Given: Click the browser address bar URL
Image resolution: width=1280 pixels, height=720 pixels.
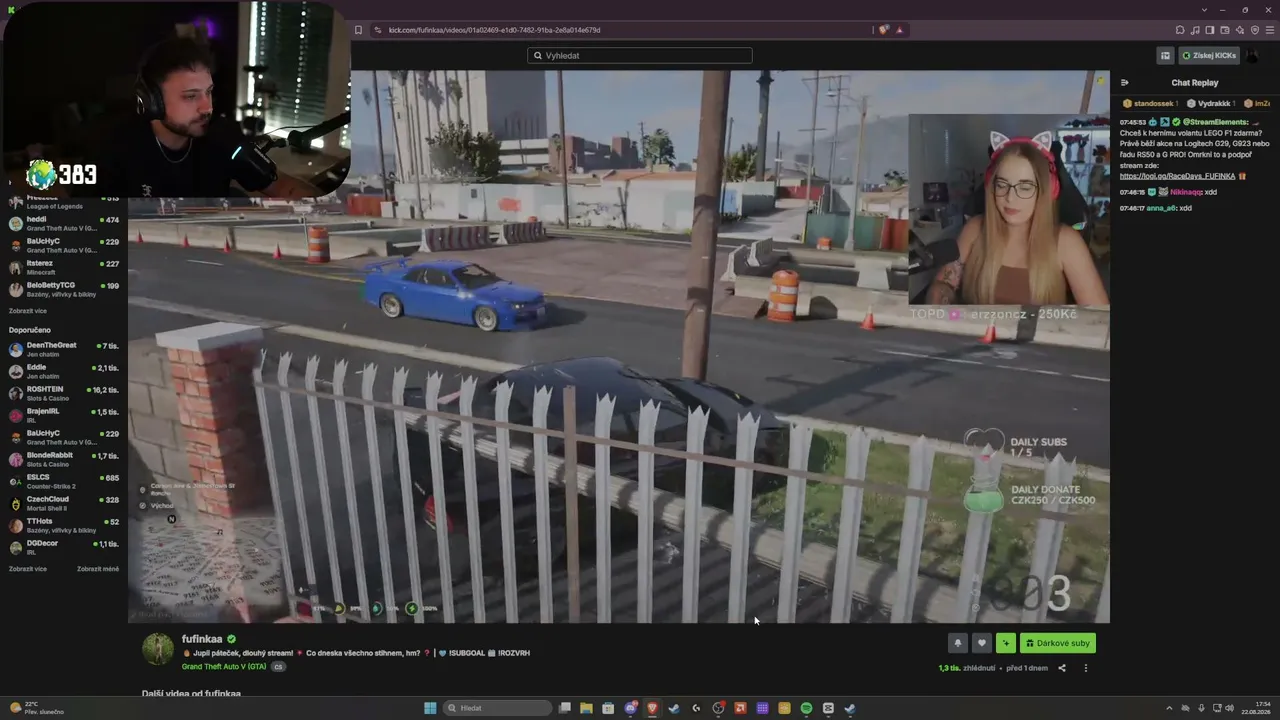Looking at the screenshot, I should pyautogui.click(x=494, y=30).
